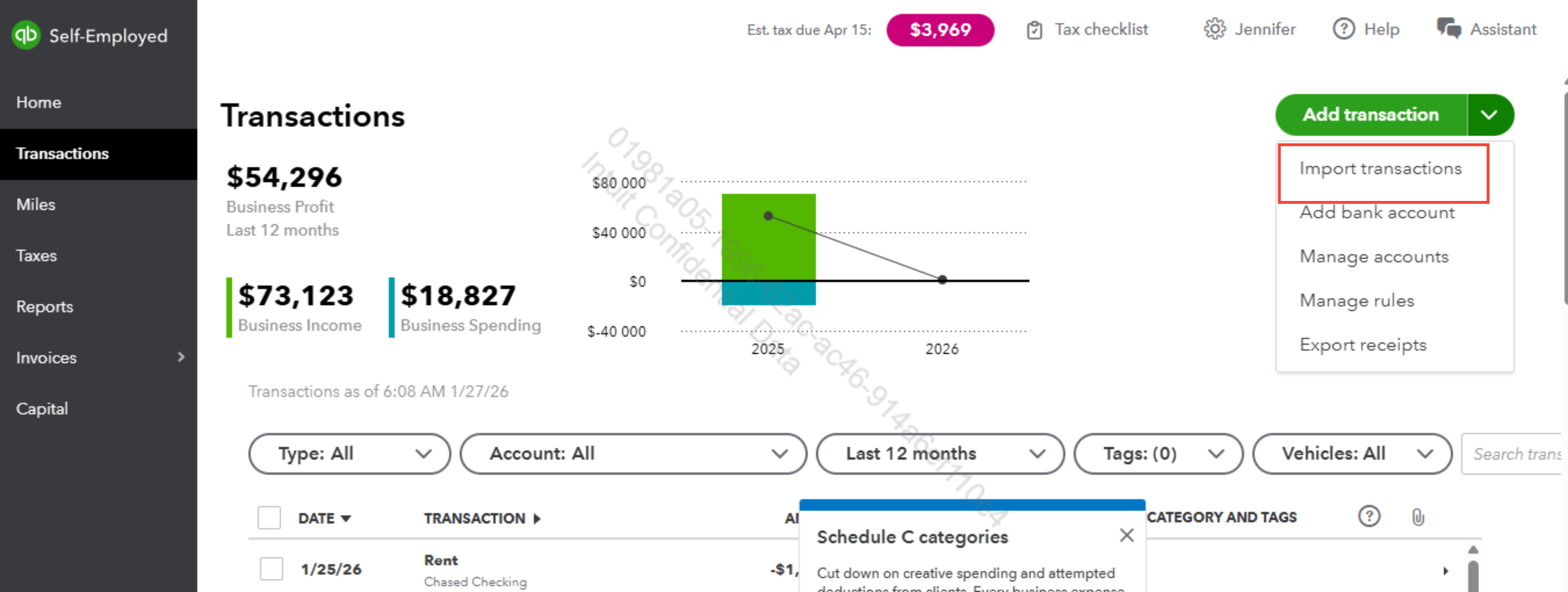This screenshot has height=592, width=1568.
Task: Click the Jennifer settings gear icon
Action: point(1215,29)
